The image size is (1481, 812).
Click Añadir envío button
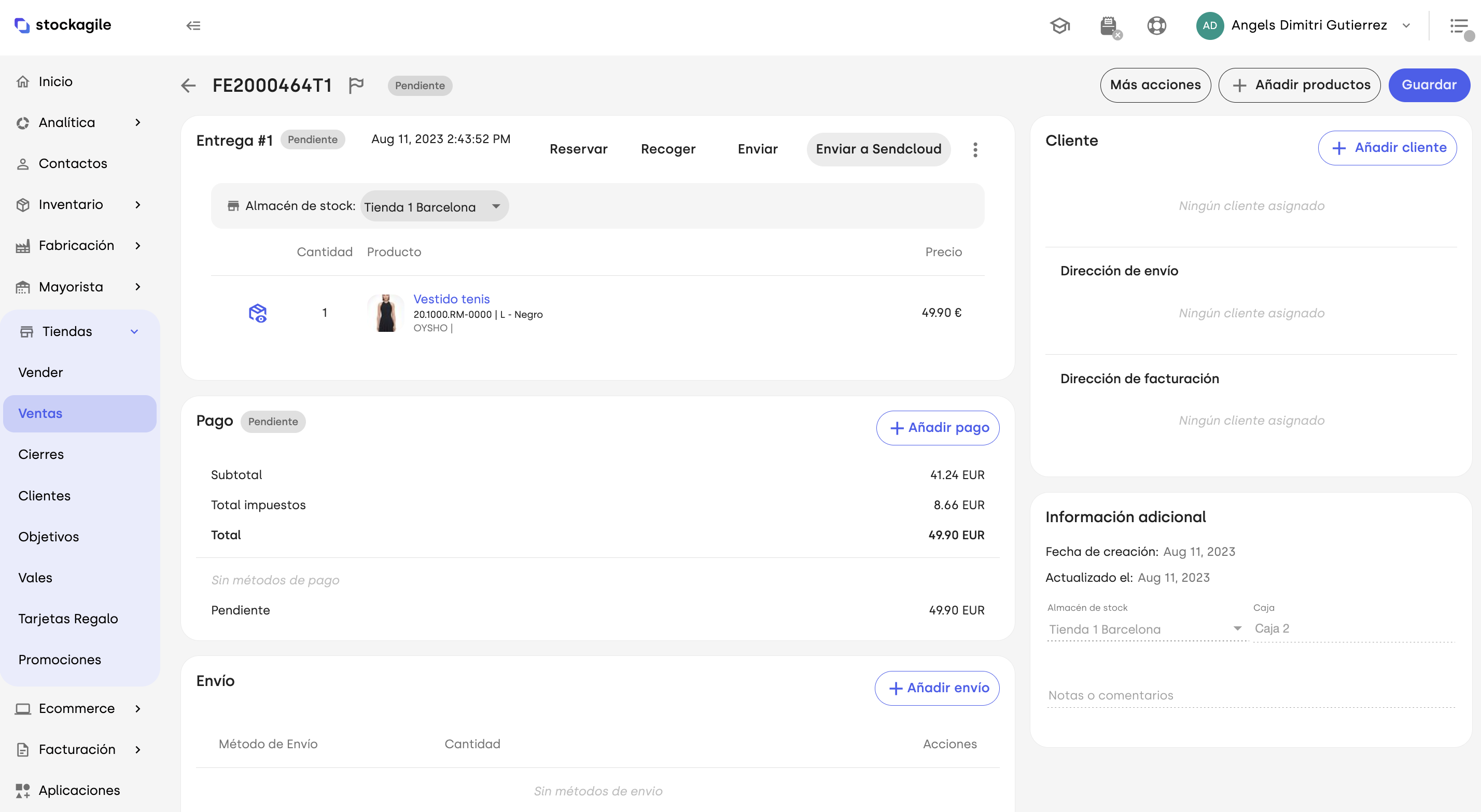(x=937, y=689)
